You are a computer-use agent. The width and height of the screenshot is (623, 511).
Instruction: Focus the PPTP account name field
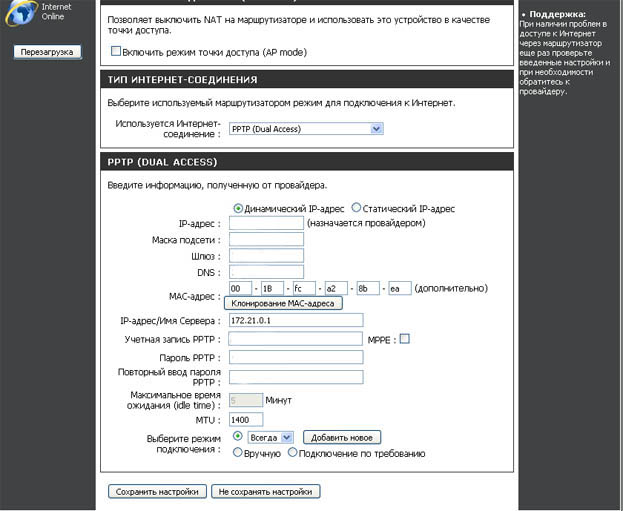[x=295, y=339]
